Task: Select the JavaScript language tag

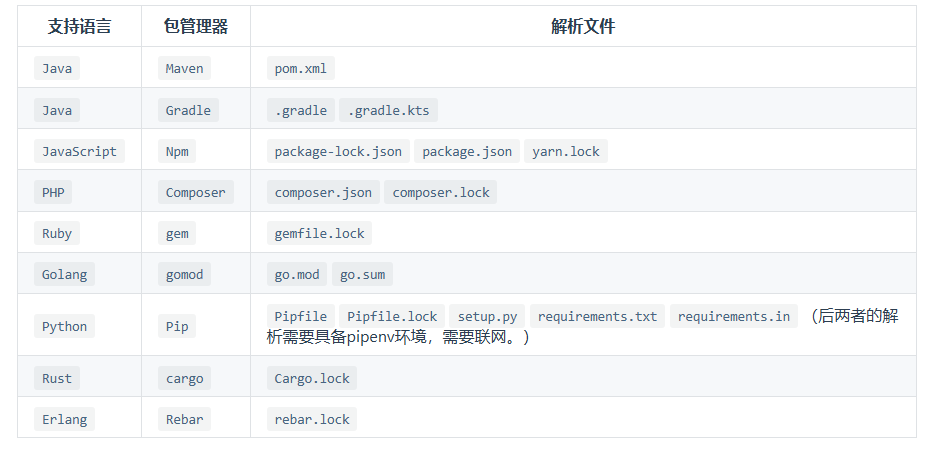Action: (x=79, y=151)
